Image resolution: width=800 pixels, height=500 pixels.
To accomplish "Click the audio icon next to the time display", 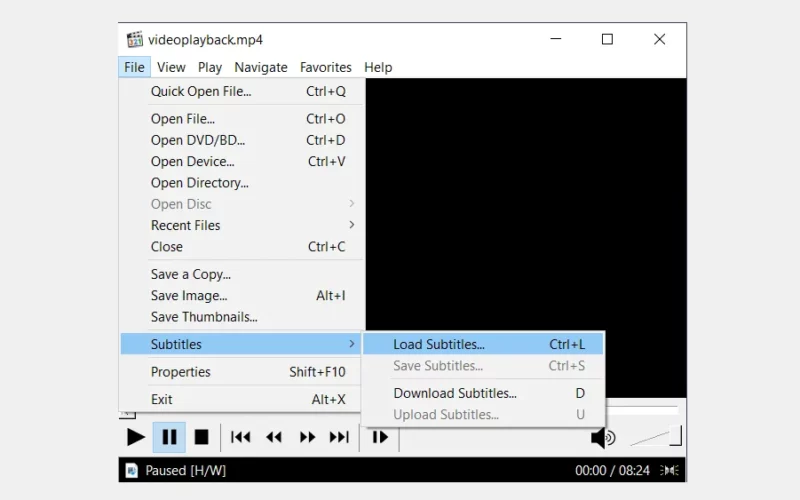I will [x=669, y=470].
